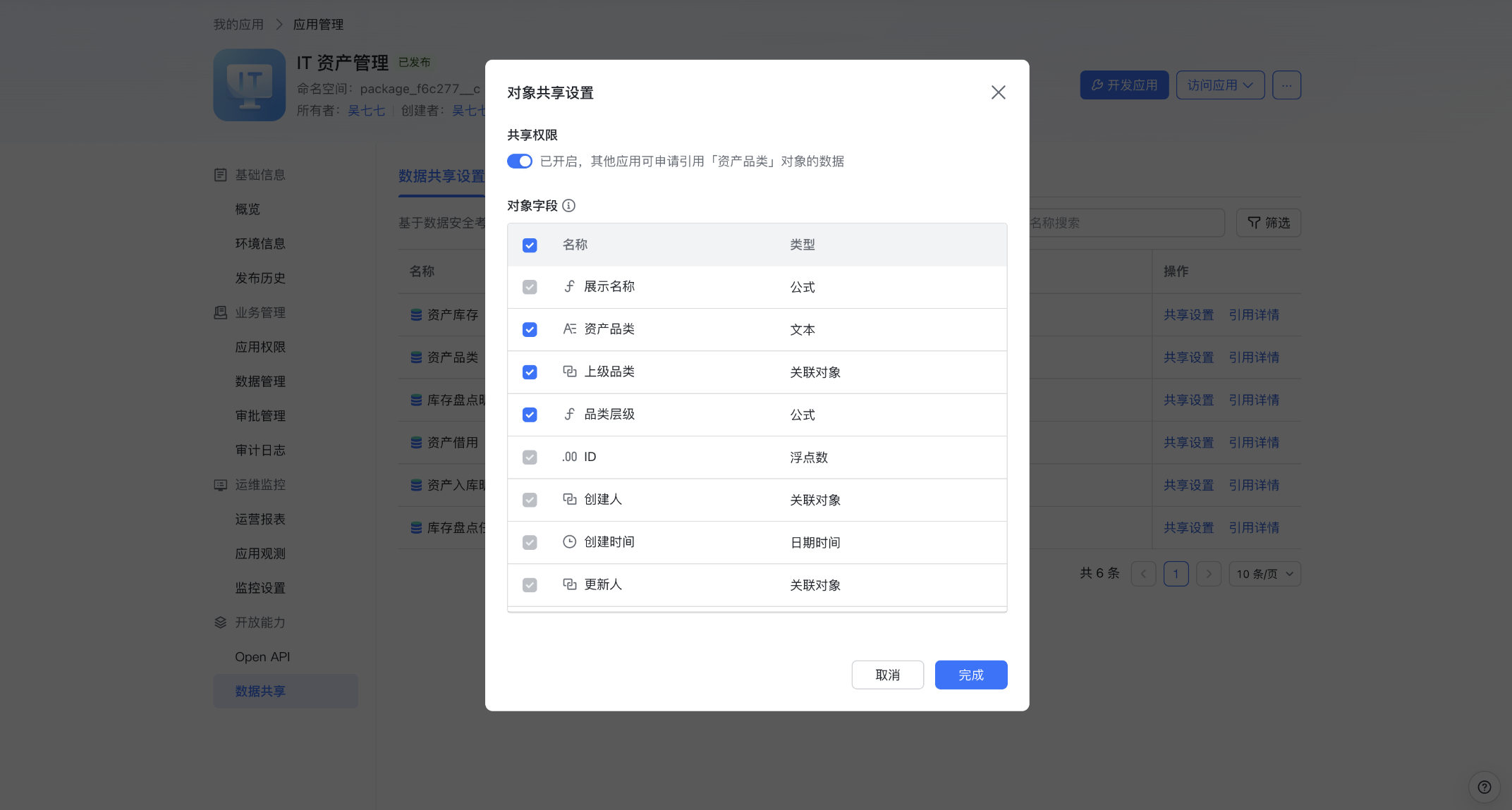The height and width of the screenshot is (810, 1512).
Task: Click 共享设置 for 资产库存 row
Action: coord(1189,315)
